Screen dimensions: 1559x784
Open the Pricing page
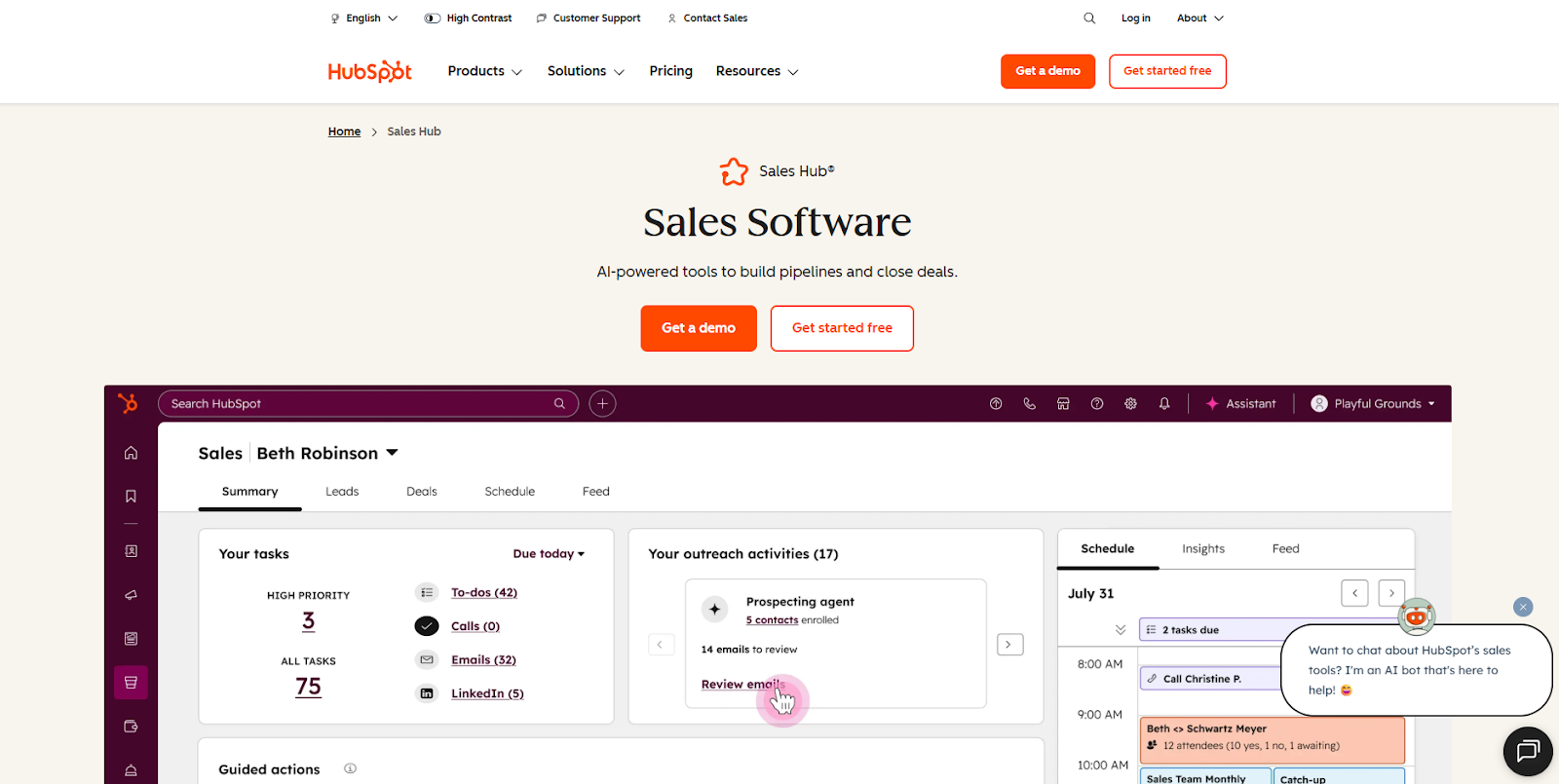tap(671, 71)
